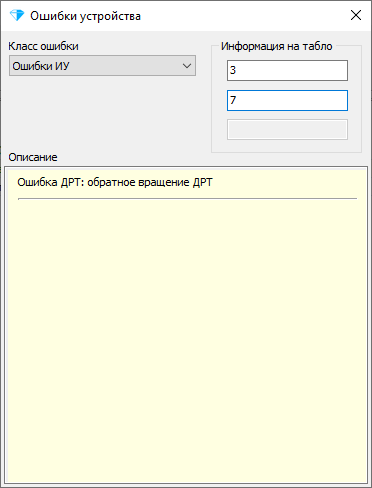Focus the first display field containing 3
The image size is (372, 488).
287,70
